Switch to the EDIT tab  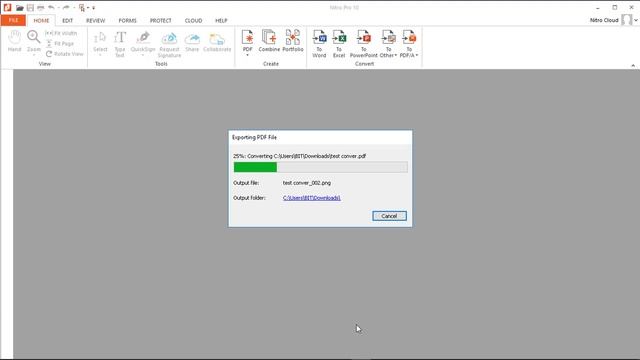coord(67,20)
